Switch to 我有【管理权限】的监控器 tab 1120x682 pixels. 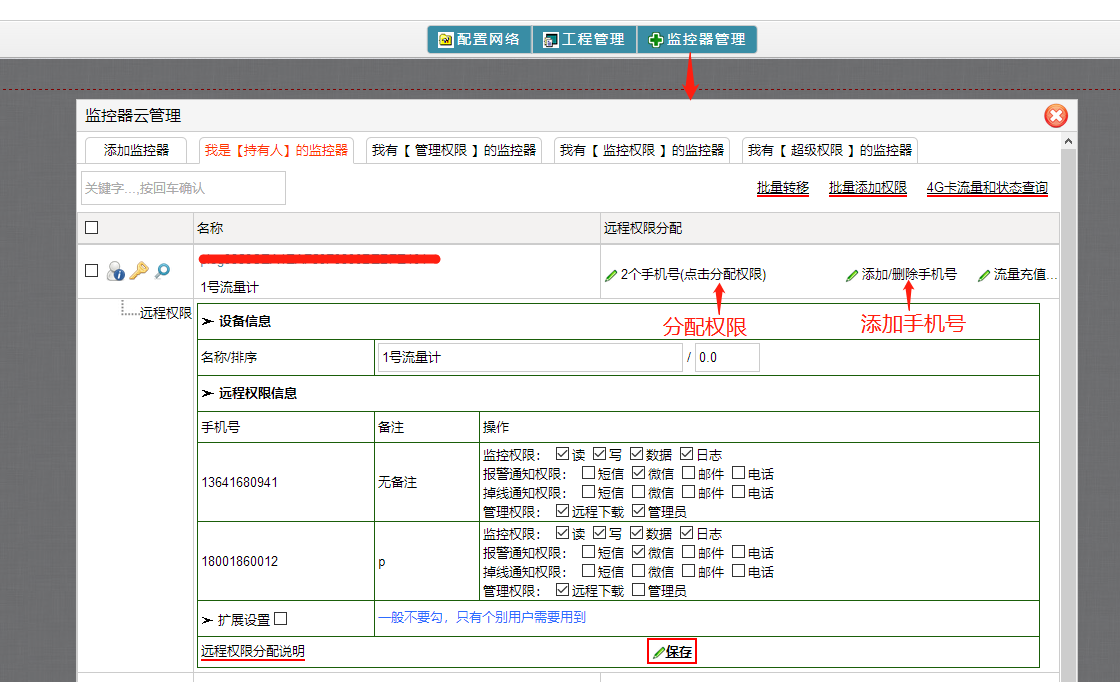[x=454, y=150]
